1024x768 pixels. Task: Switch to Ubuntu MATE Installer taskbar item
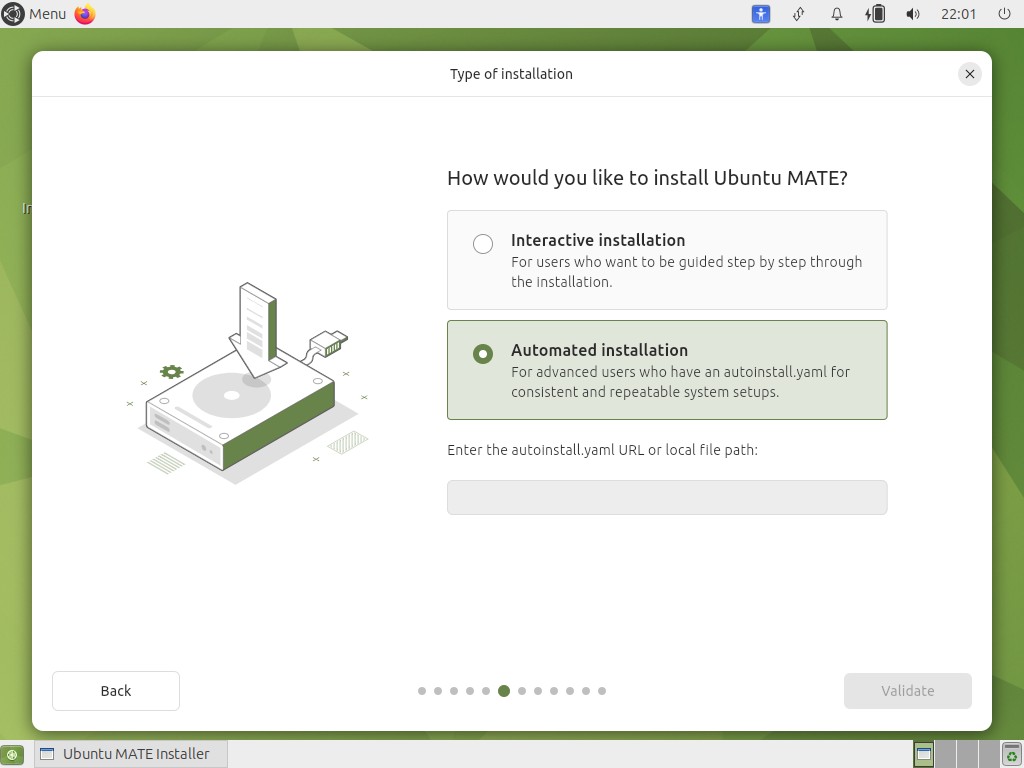(x=132, y=754)
